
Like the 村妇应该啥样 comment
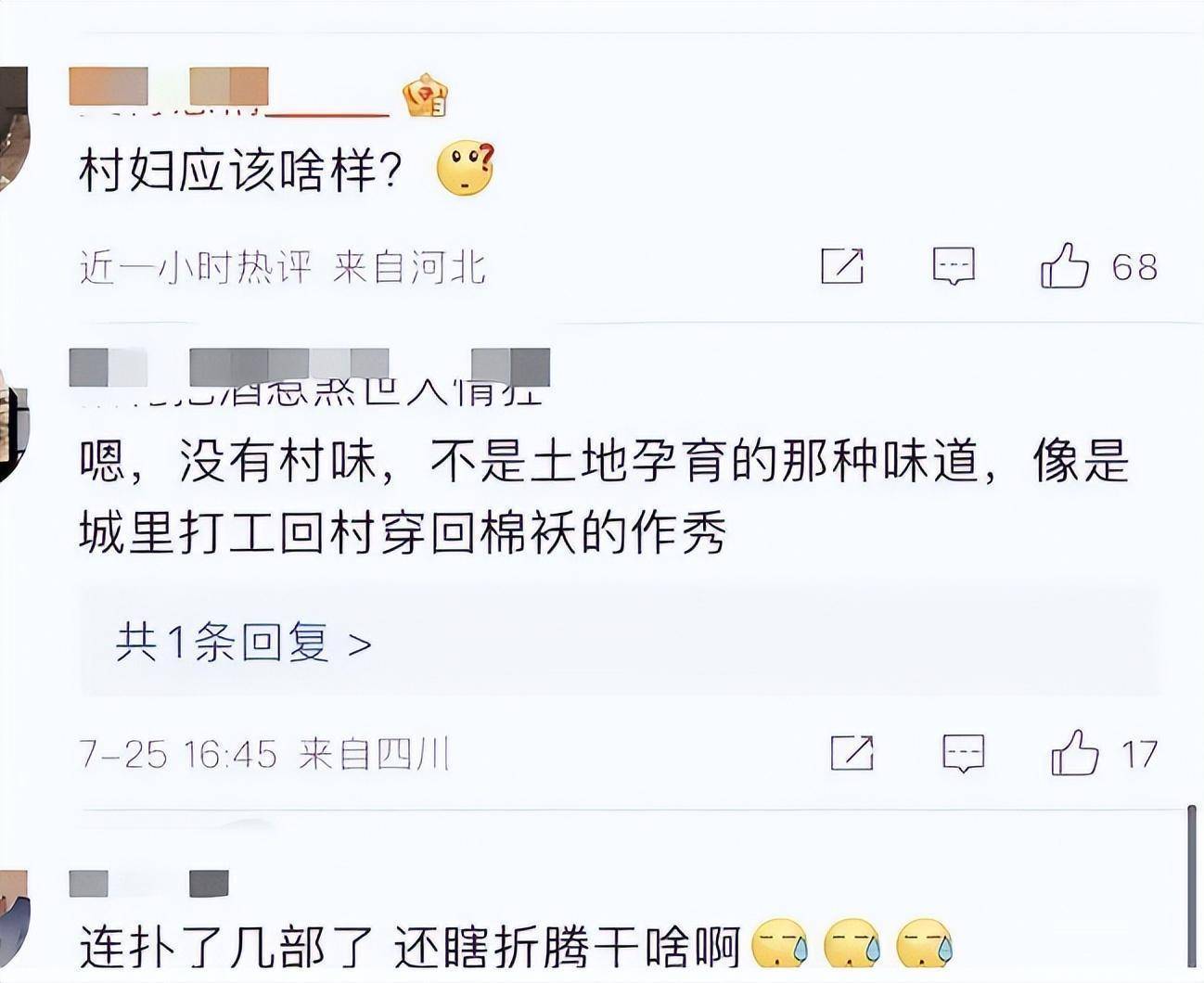(x=1064, y=266)
